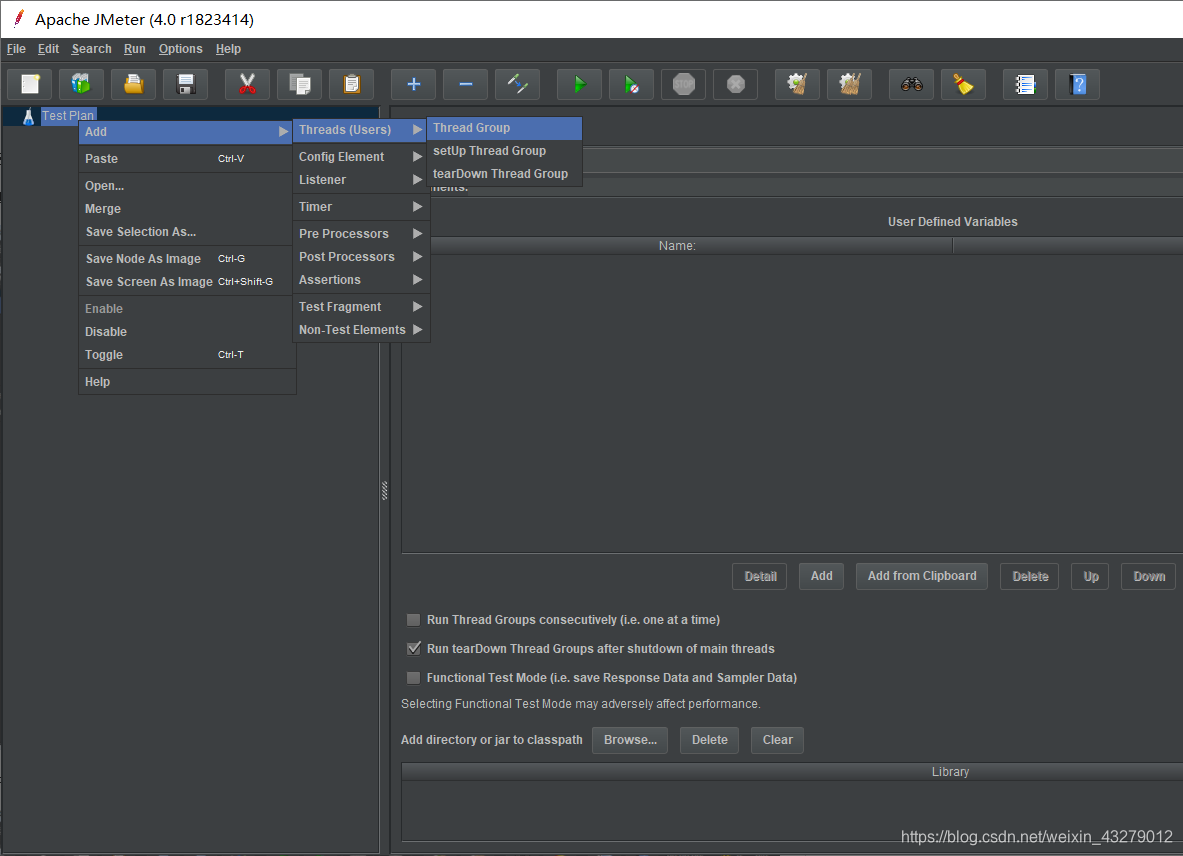Click the Stop test icon

pos(684,84)
